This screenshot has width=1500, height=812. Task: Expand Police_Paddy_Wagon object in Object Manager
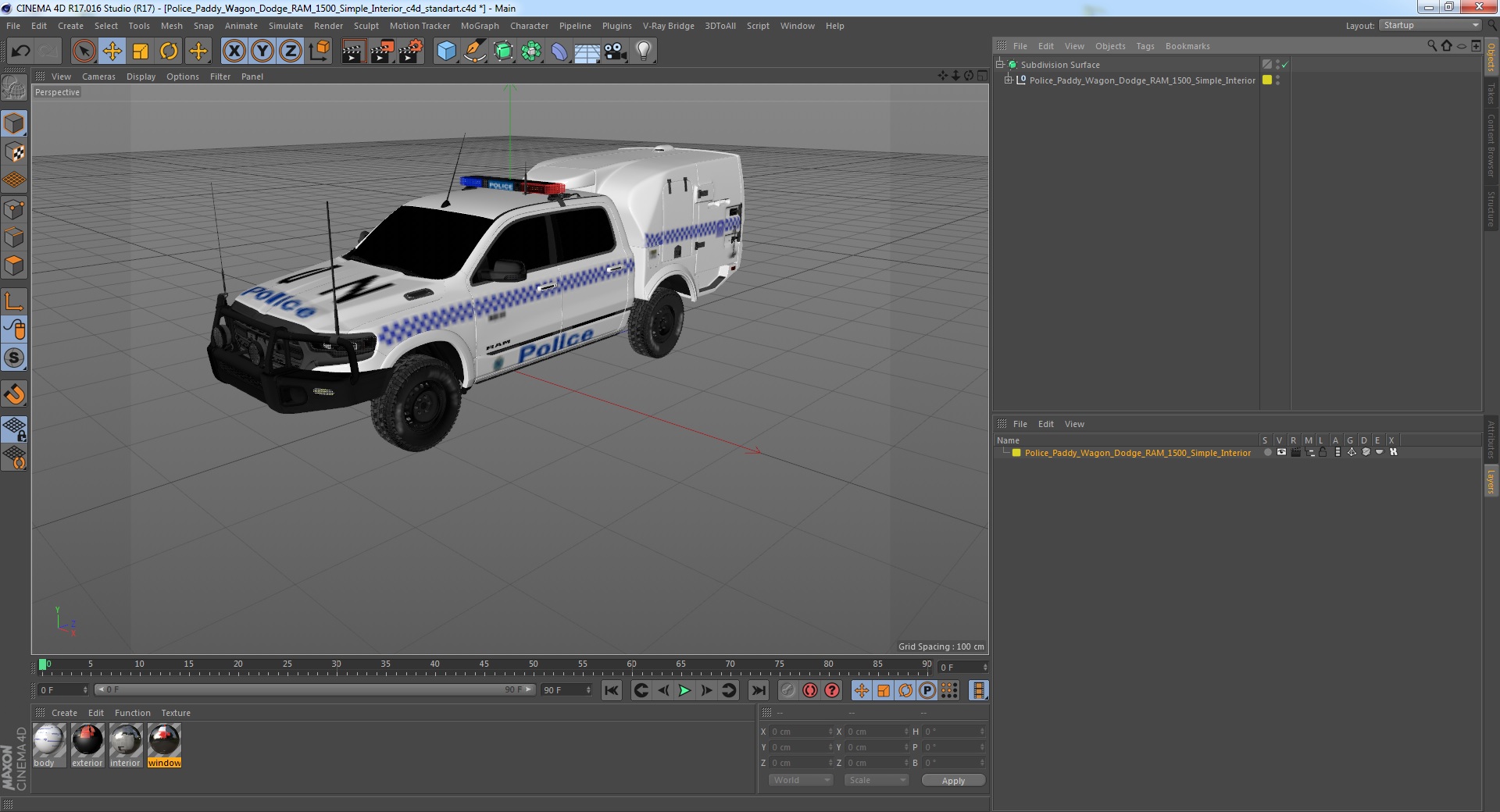tap(1008, 80)
